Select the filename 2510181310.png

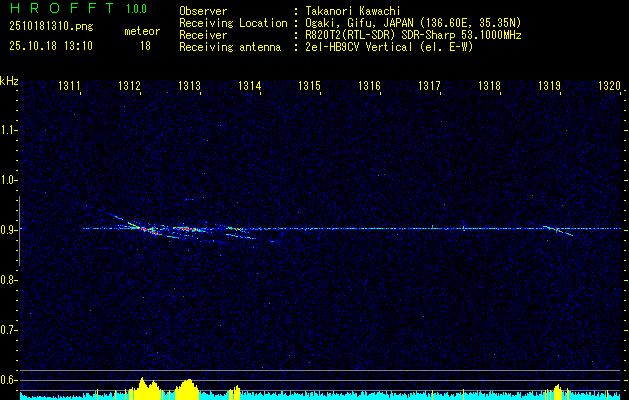click(x=51, y=27)
